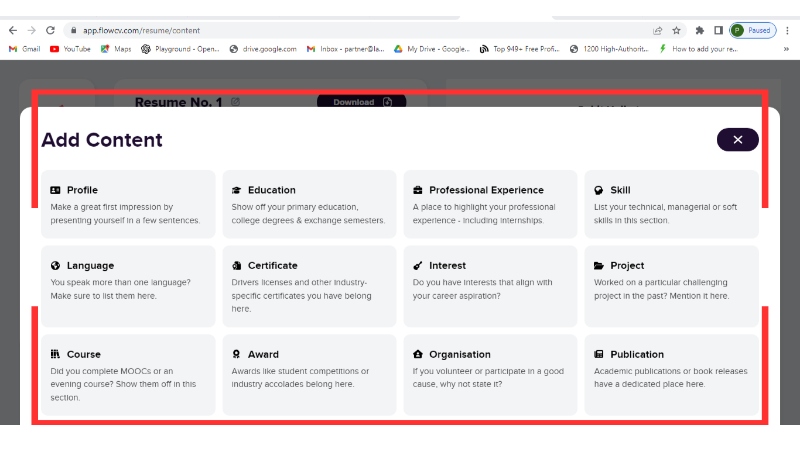This screenshot has height=449, width=800.
Task: Close the Add Content dialog
Action: 737,140
